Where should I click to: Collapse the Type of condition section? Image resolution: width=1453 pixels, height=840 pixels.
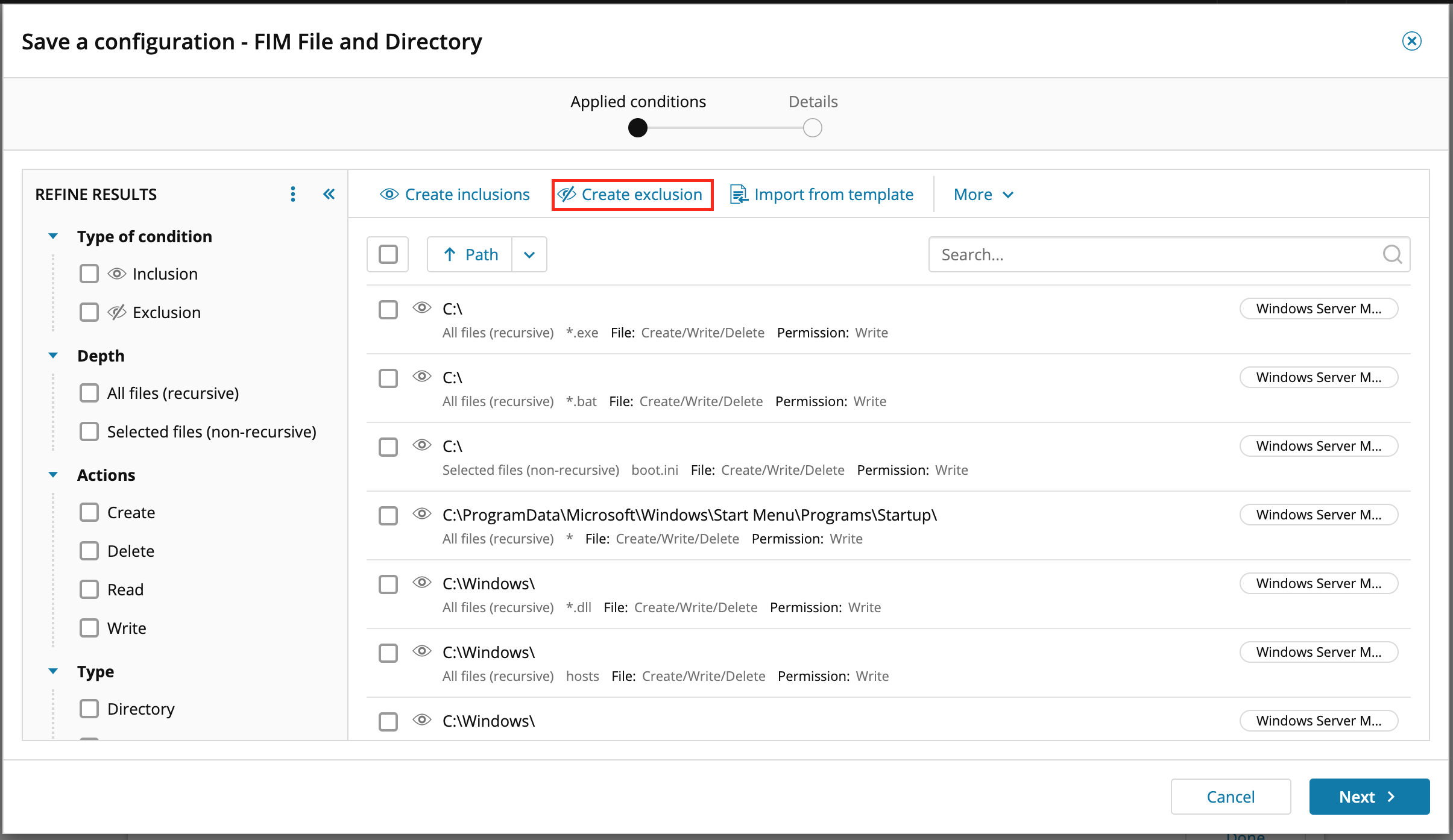pyautogui.click(x=53, y=236)
